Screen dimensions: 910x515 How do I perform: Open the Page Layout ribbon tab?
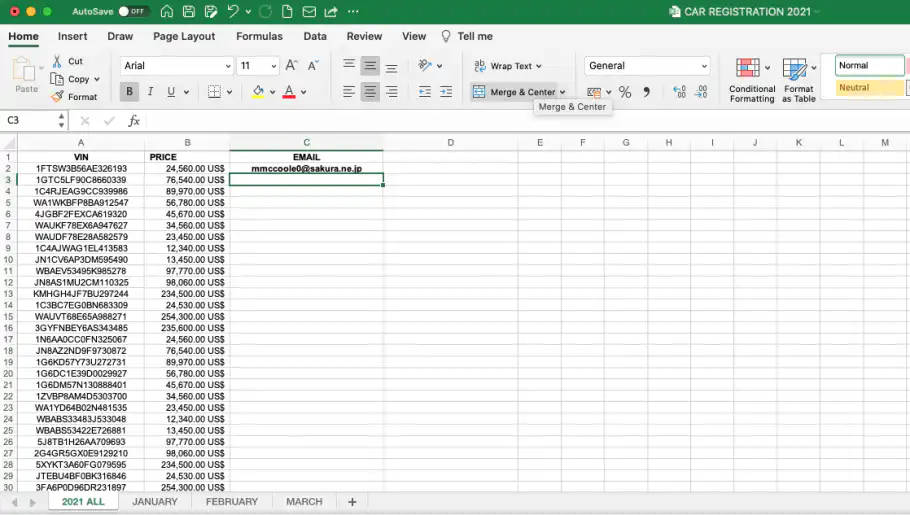184,36
